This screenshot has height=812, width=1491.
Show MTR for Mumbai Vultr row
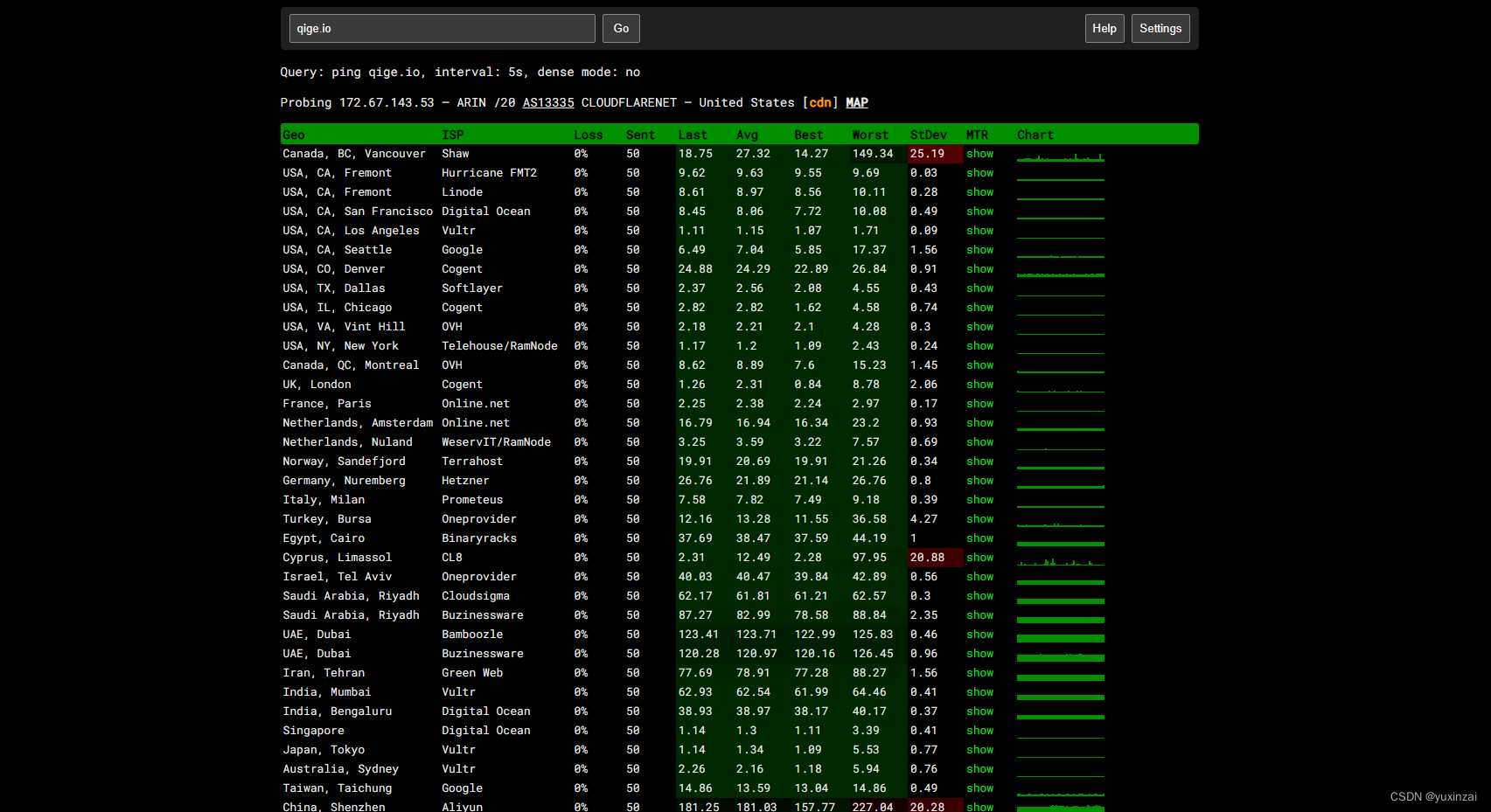tap(980, 692)
